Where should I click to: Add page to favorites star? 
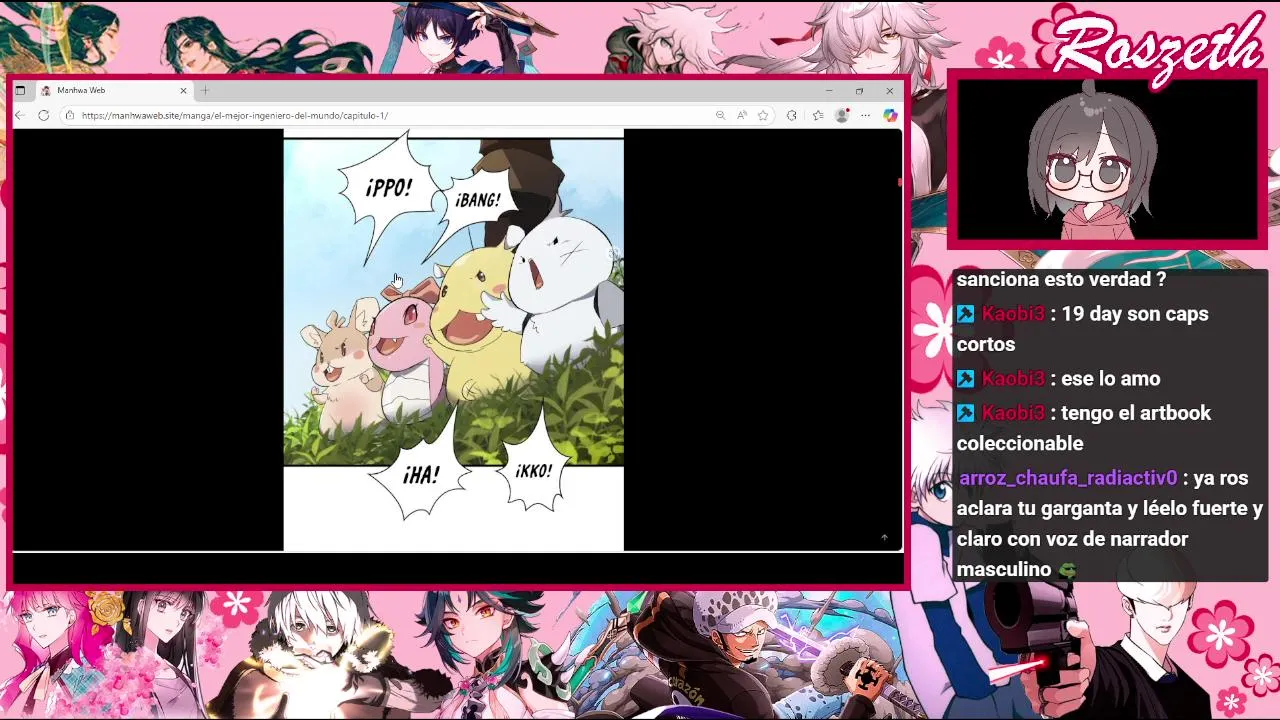[x=763, y=115]
